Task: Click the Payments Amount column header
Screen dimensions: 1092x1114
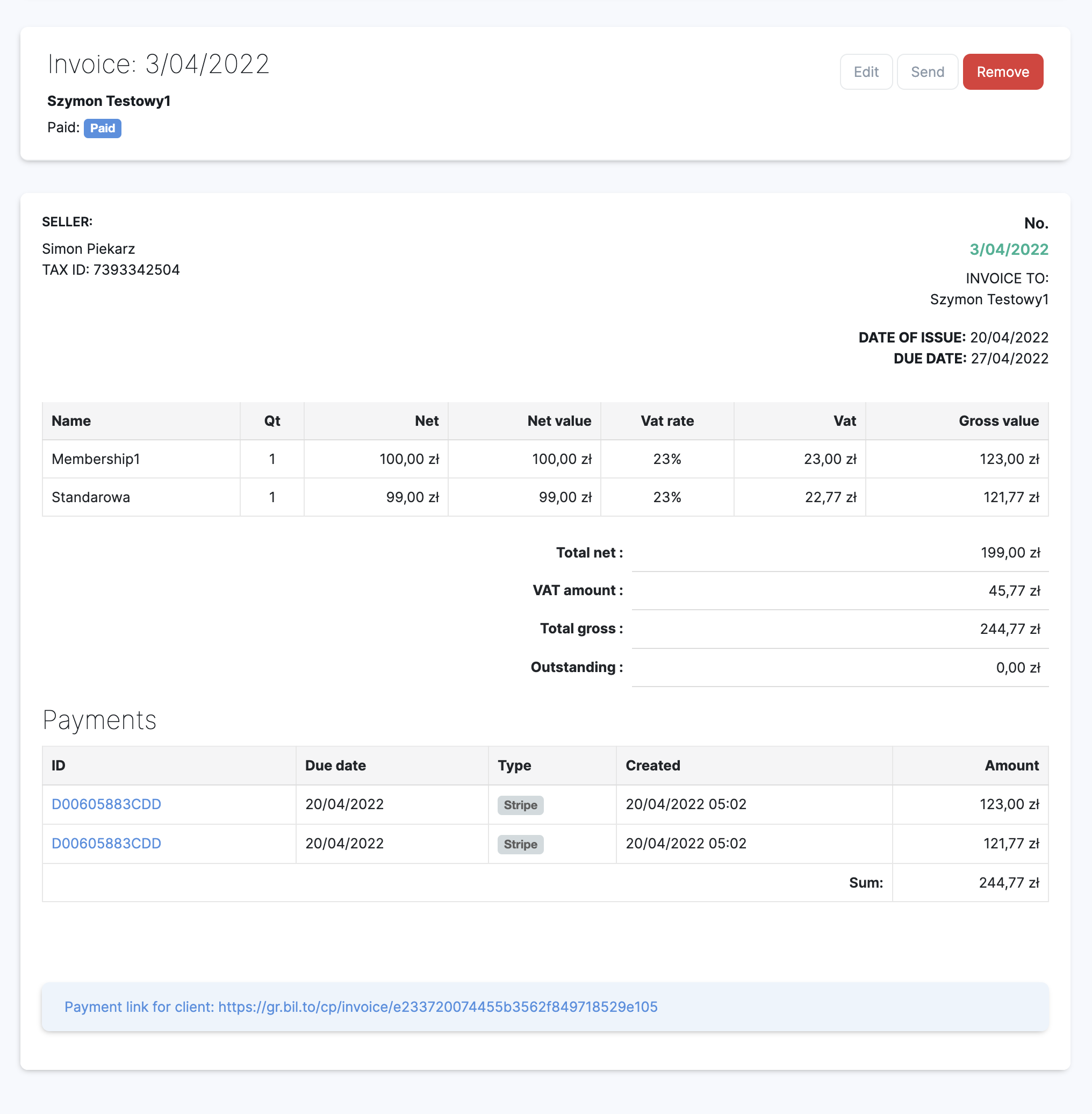Action: point(1011,765)
